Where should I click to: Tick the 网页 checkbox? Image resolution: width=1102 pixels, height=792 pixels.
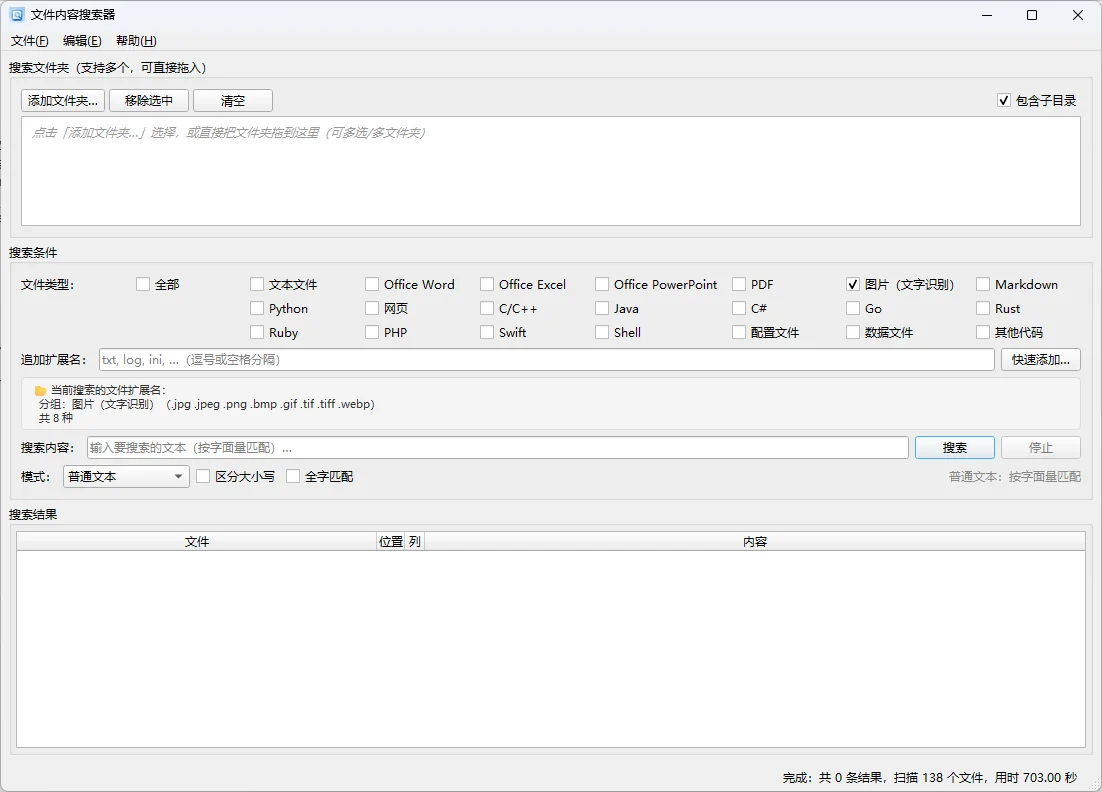pyautogui.click(x=372, y=308)
